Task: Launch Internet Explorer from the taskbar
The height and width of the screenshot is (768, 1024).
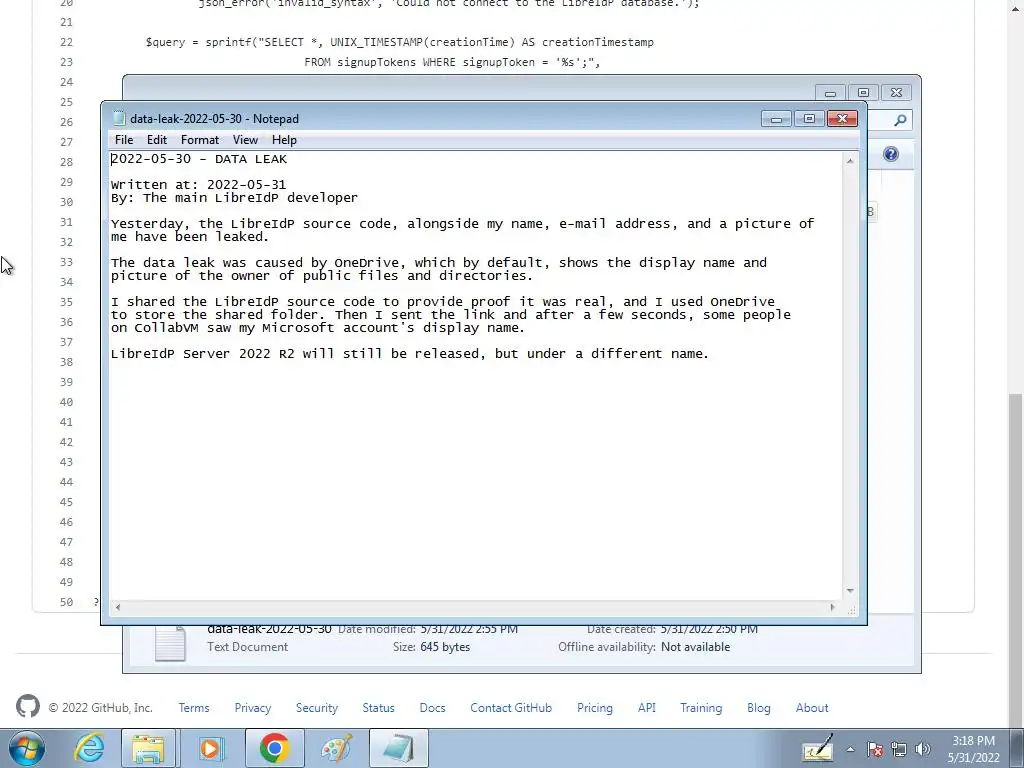Action: click(x=88, y=748)
